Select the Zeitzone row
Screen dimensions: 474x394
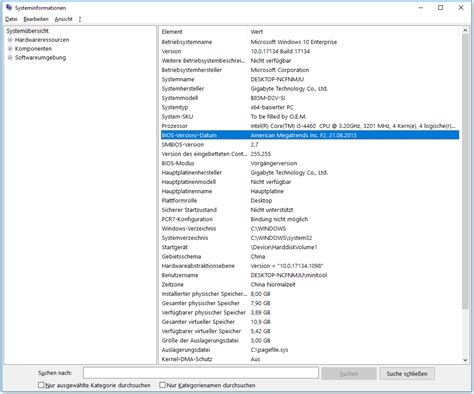pyautogui.click(x=310, y=285)
